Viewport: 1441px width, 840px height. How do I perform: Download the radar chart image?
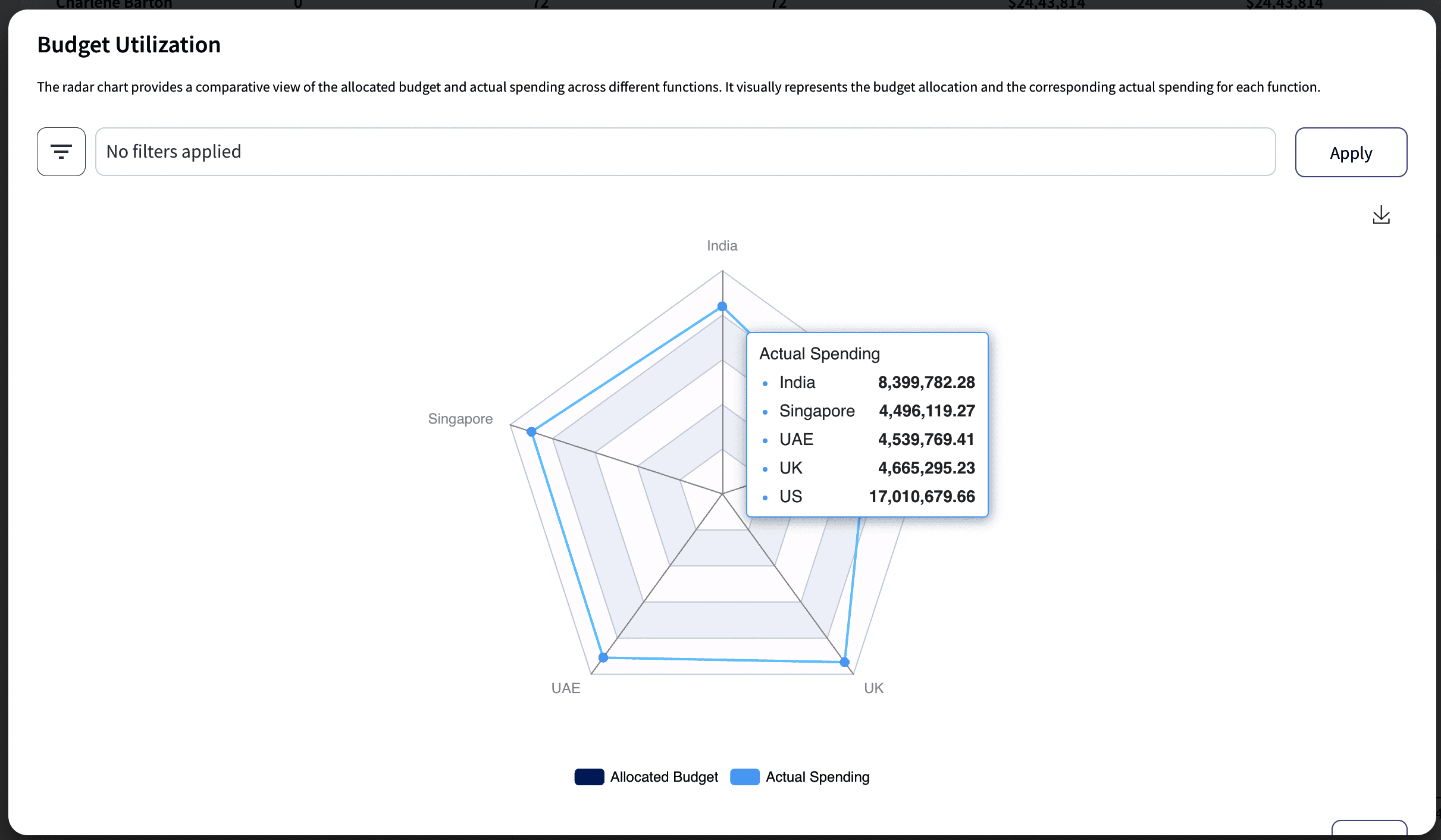pos(1381,215)
